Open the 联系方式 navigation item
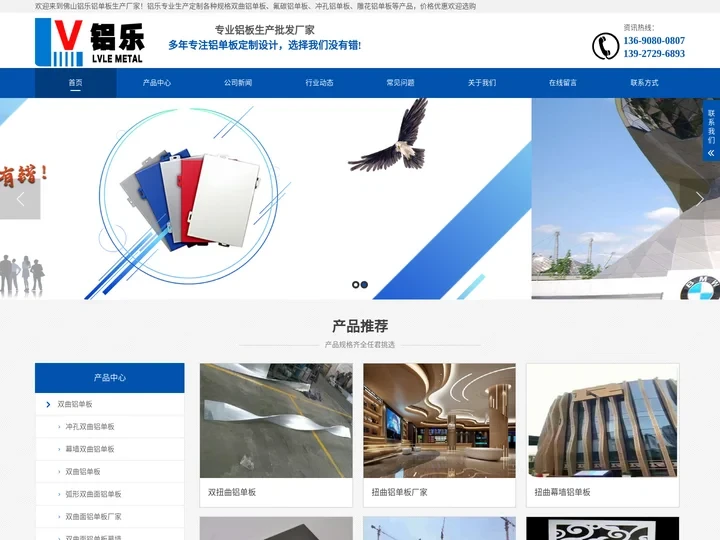The width and height of the screenshot is (720, 540). coord(644,83)
